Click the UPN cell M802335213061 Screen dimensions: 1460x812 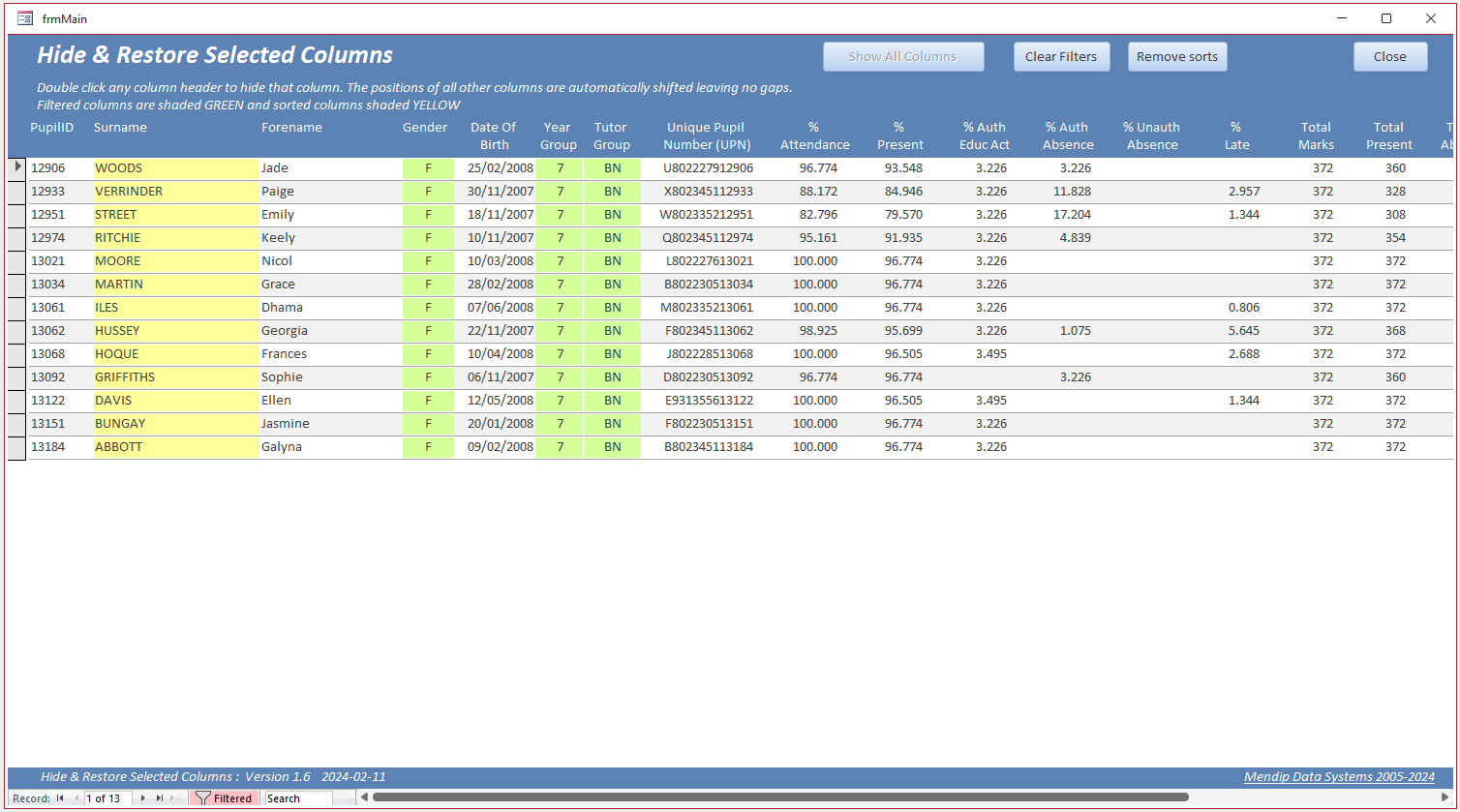click(707, 308)
